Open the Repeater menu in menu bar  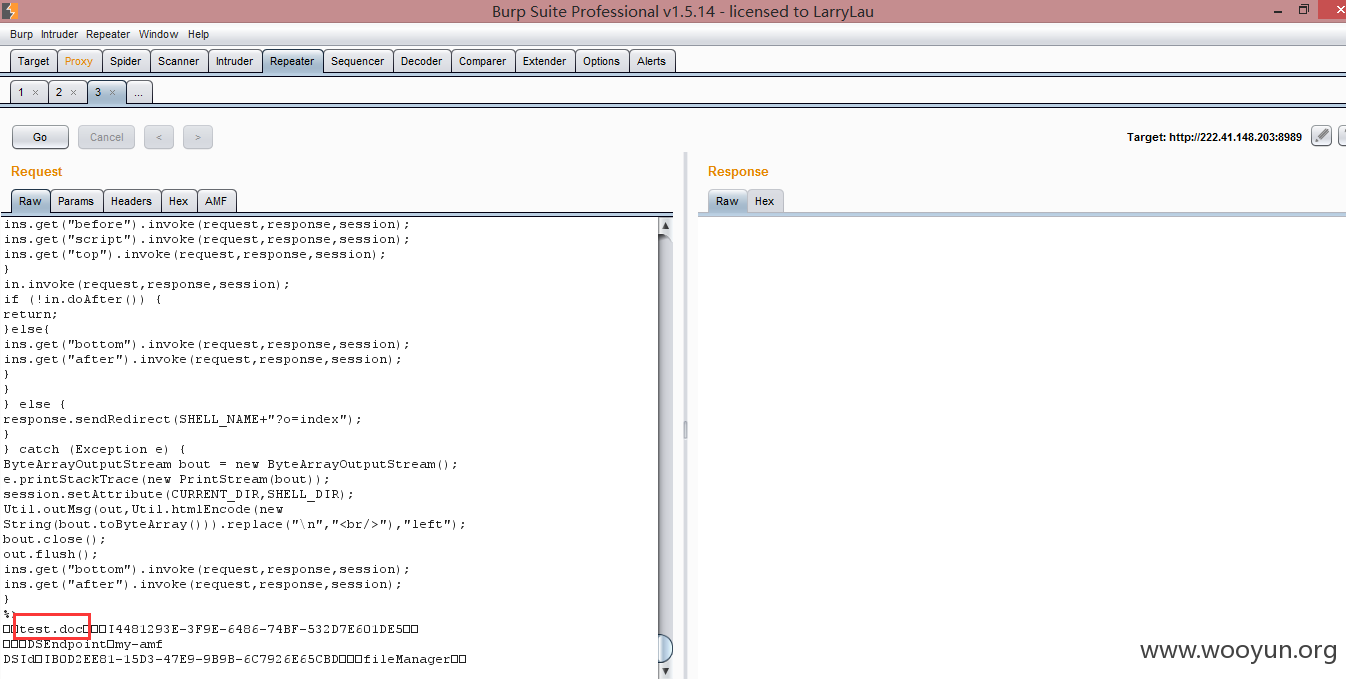(x=108, y=34)
